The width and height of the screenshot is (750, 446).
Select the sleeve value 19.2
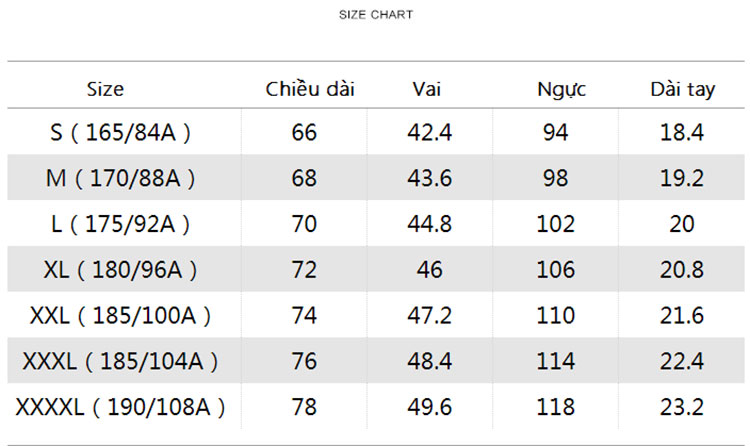click(682, 178)
